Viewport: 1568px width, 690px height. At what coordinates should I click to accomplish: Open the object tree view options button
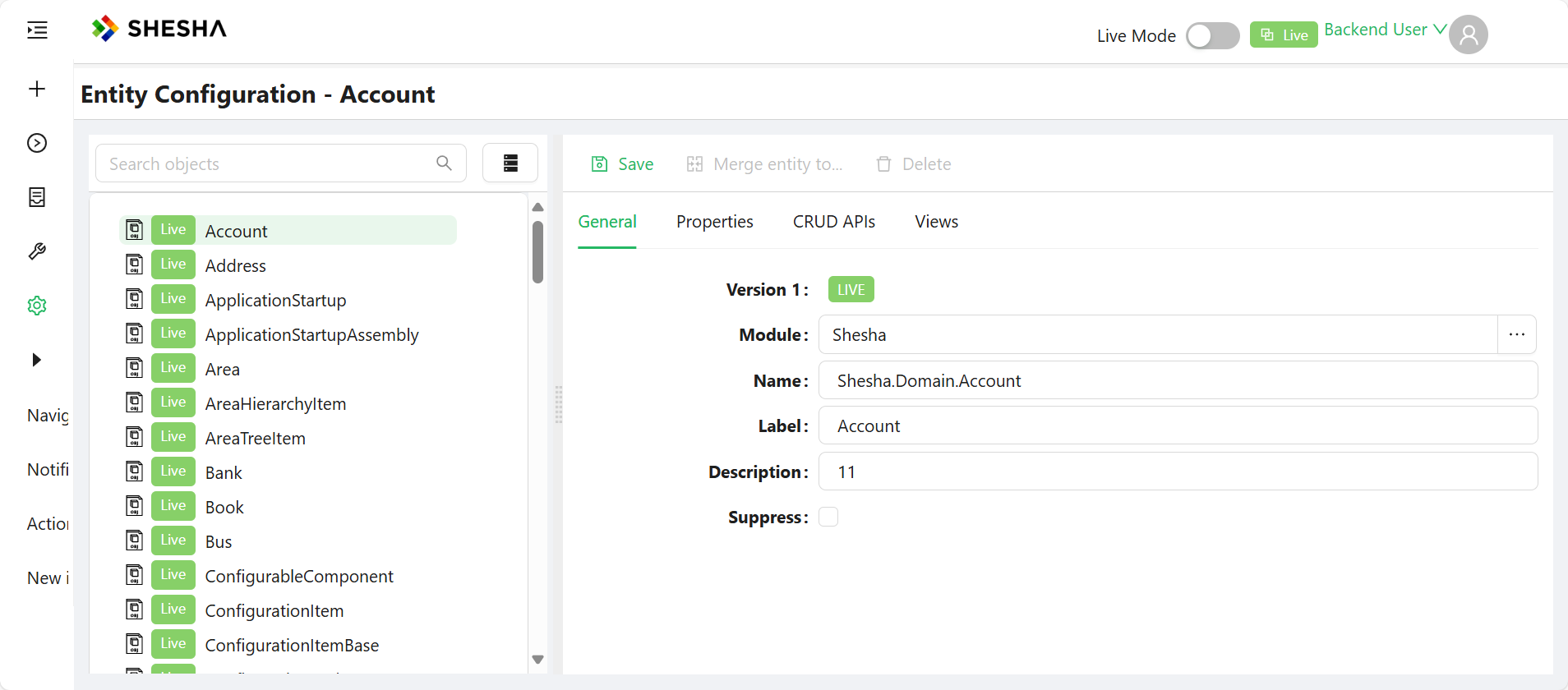point(510,163)
